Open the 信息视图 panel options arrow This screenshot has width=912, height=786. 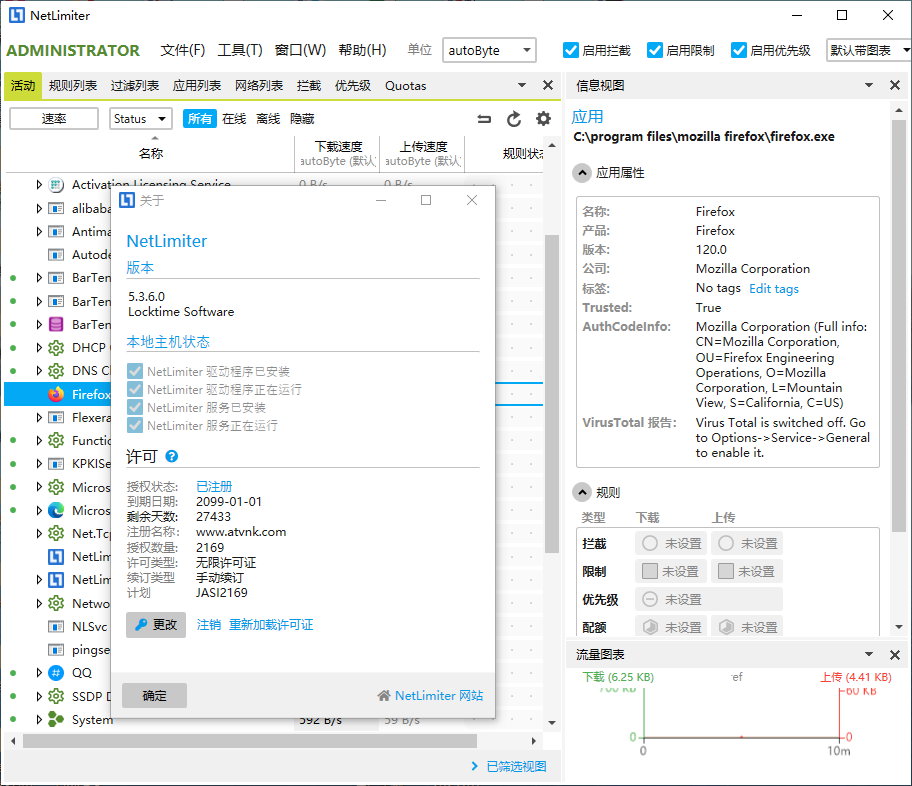[x=869, y=86]
